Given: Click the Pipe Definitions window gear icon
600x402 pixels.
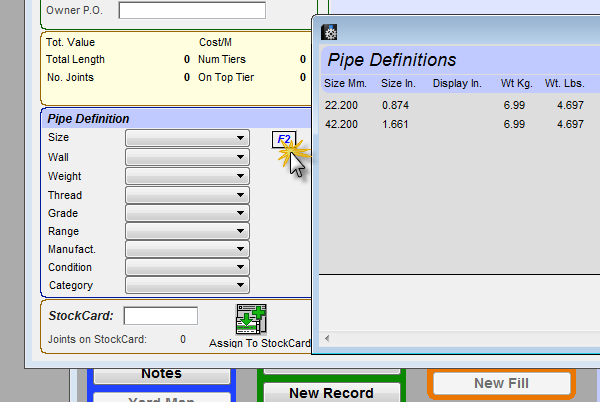Looking at the screenshot, I should [x=329, y=32].
